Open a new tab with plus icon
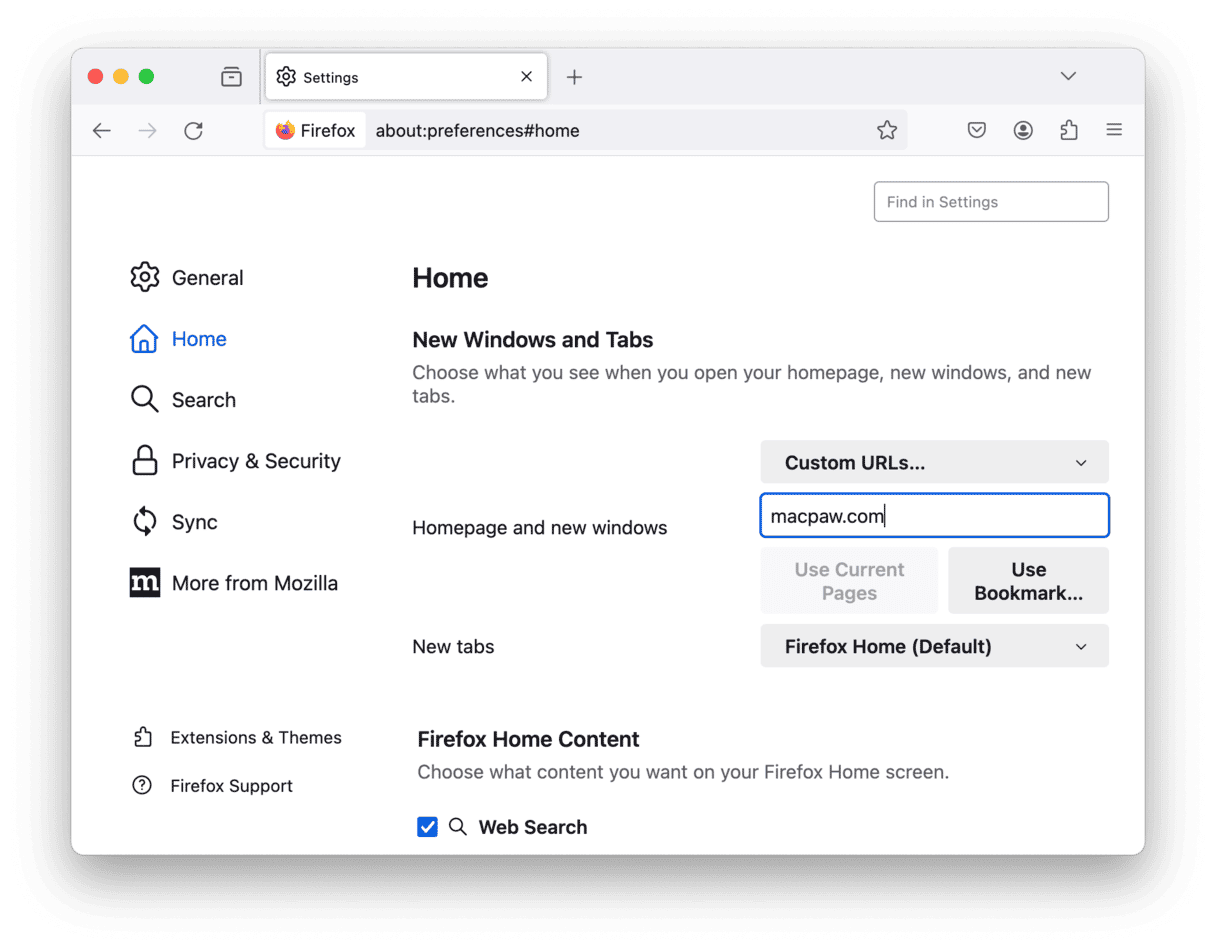Screen dimensions: 1216x949 pos(574,77)
